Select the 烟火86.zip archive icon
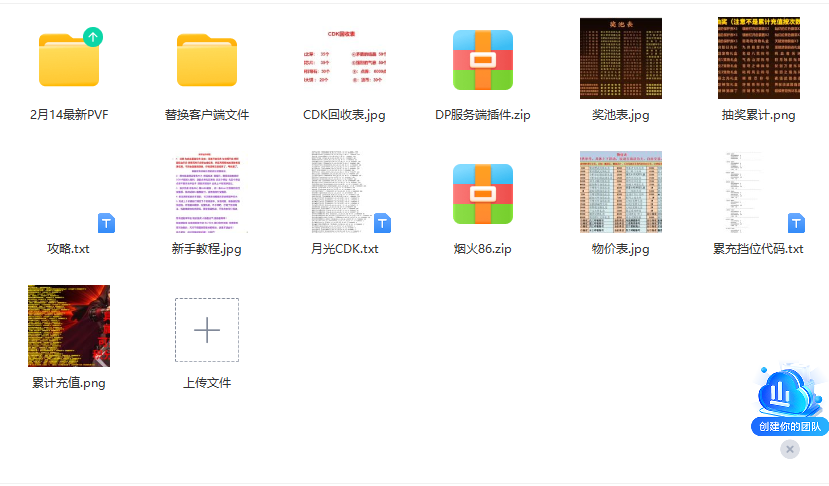The image size is (829, 486). pyautogui.click(x=483, y=193)
